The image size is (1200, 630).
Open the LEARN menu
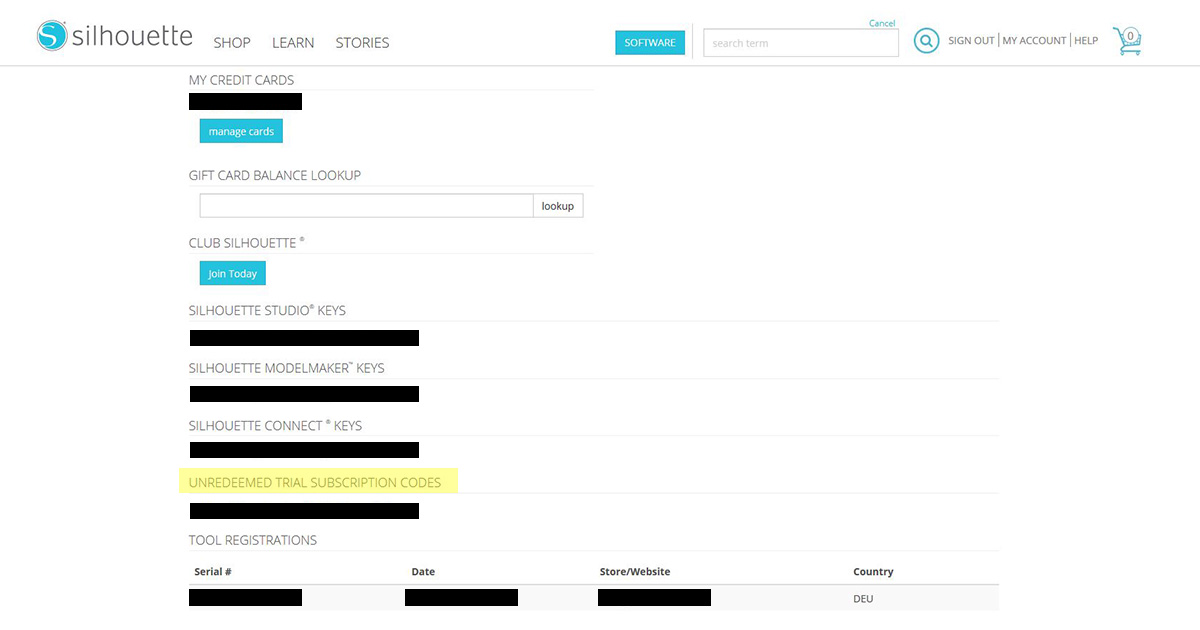(x=293, y=43)
